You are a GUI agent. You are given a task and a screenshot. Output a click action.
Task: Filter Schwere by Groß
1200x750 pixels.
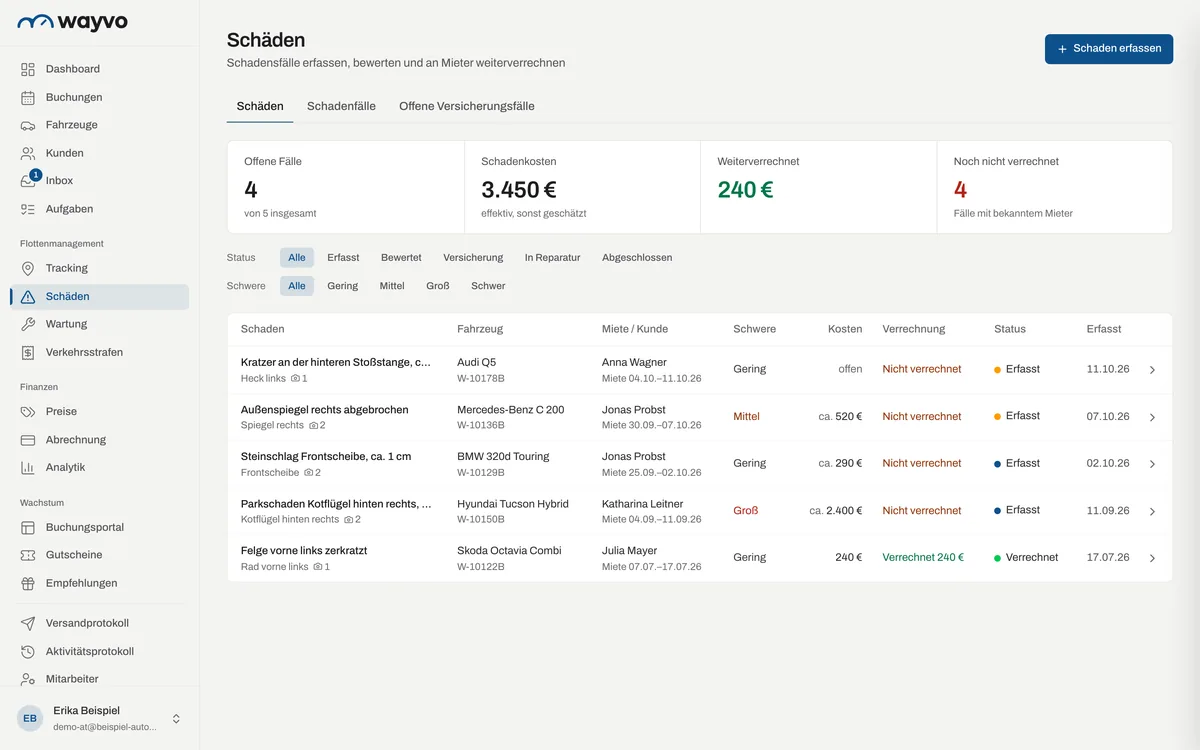[x=438, y=286]
